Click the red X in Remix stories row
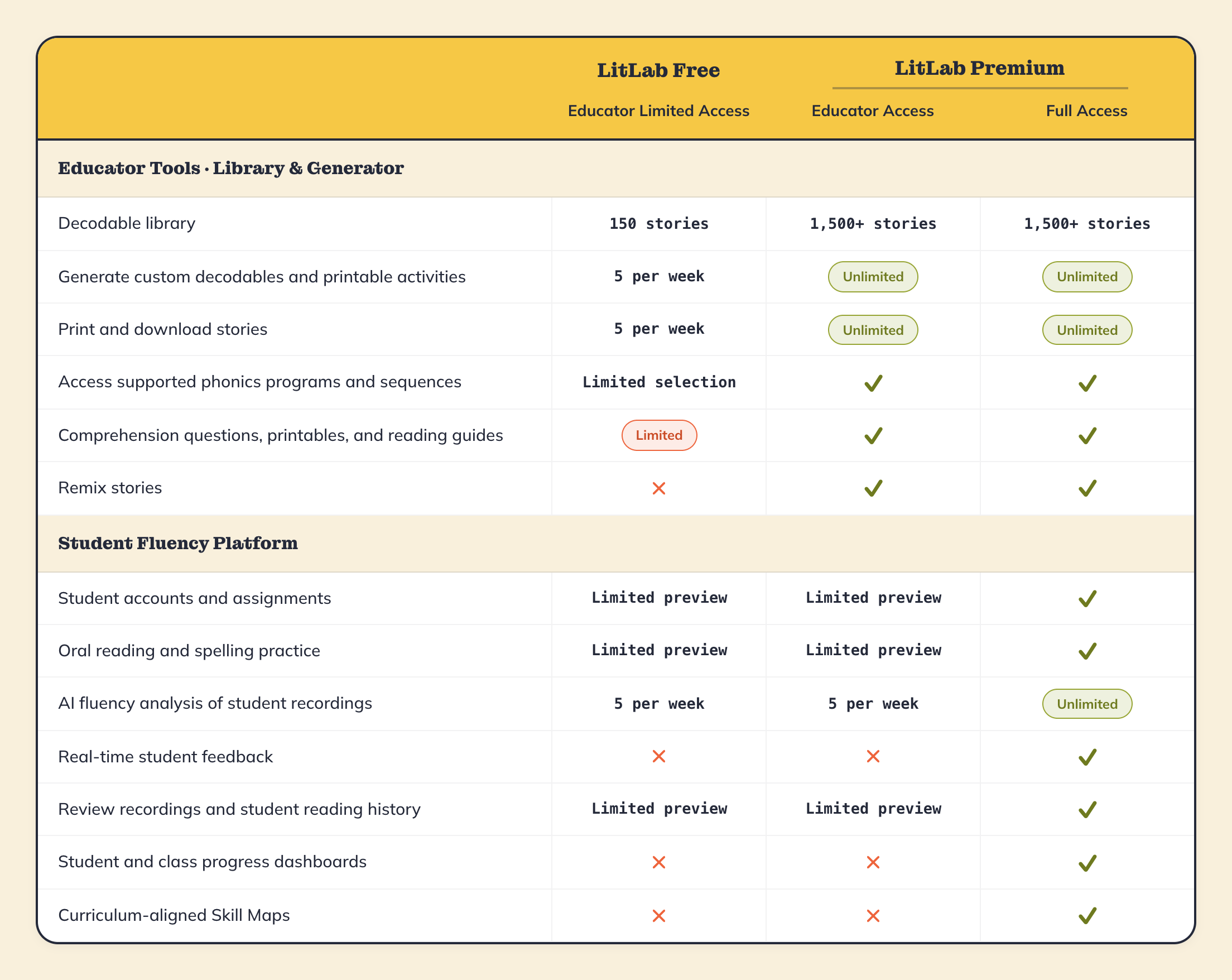Image resolution: width=1232 pixels, height=980 pixels. 659,488
